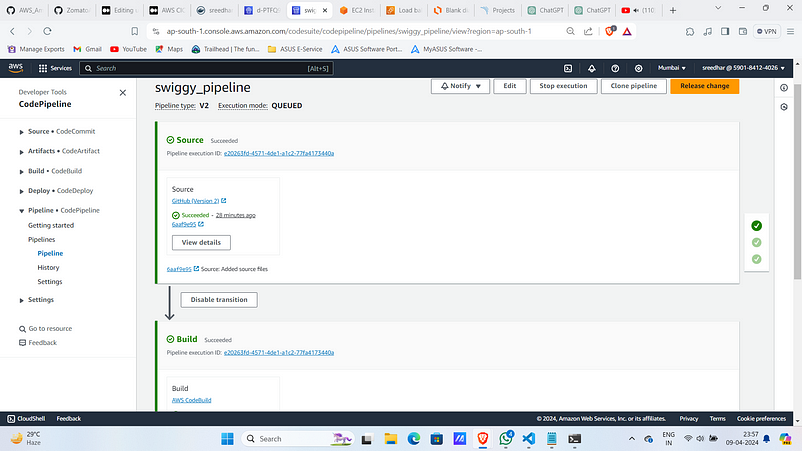802x451 pixels.
Task: Open History under Pipeline
Action: (x=48, y=267)
